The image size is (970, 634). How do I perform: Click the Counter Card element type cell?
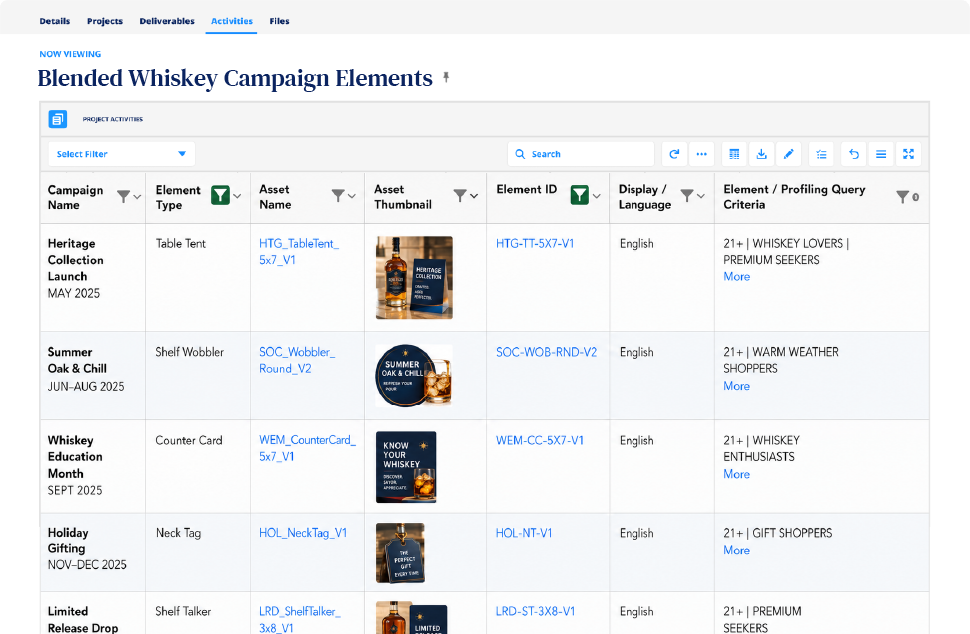pyautogui.click(x=189, y=440)
